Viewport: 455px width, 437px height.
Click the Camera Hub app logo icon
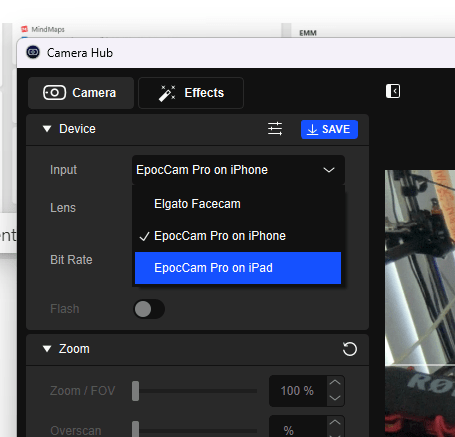pos(33,52)
